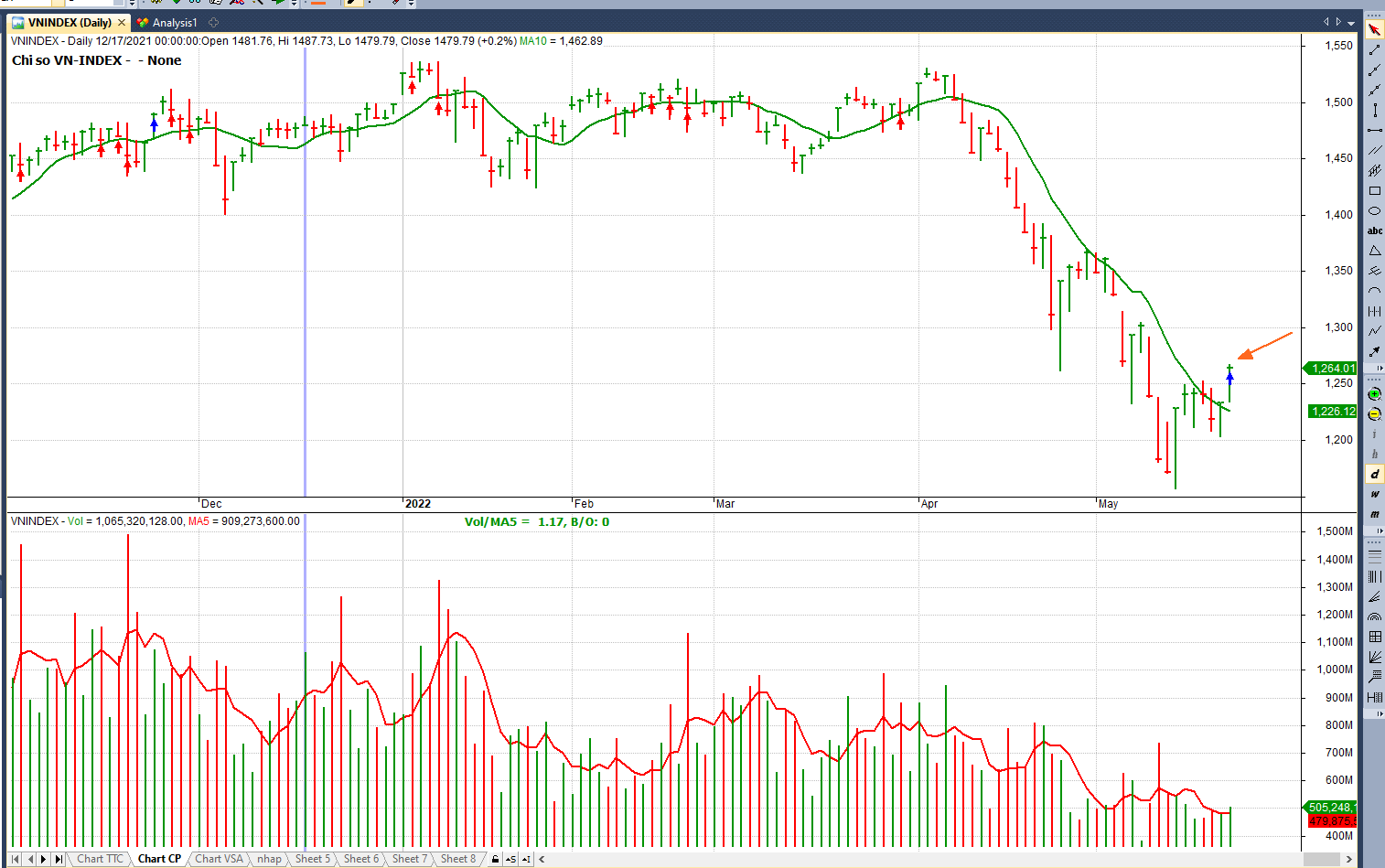Pick the arrow drawing tool
This screenshot has width=1385, height=868.
[x=1374, y=352]
